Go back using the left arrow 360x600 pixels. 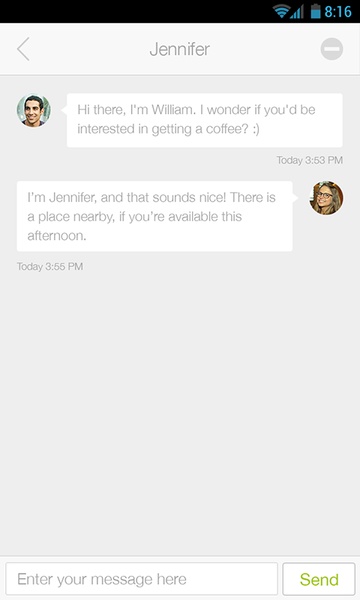pos(23,49)
